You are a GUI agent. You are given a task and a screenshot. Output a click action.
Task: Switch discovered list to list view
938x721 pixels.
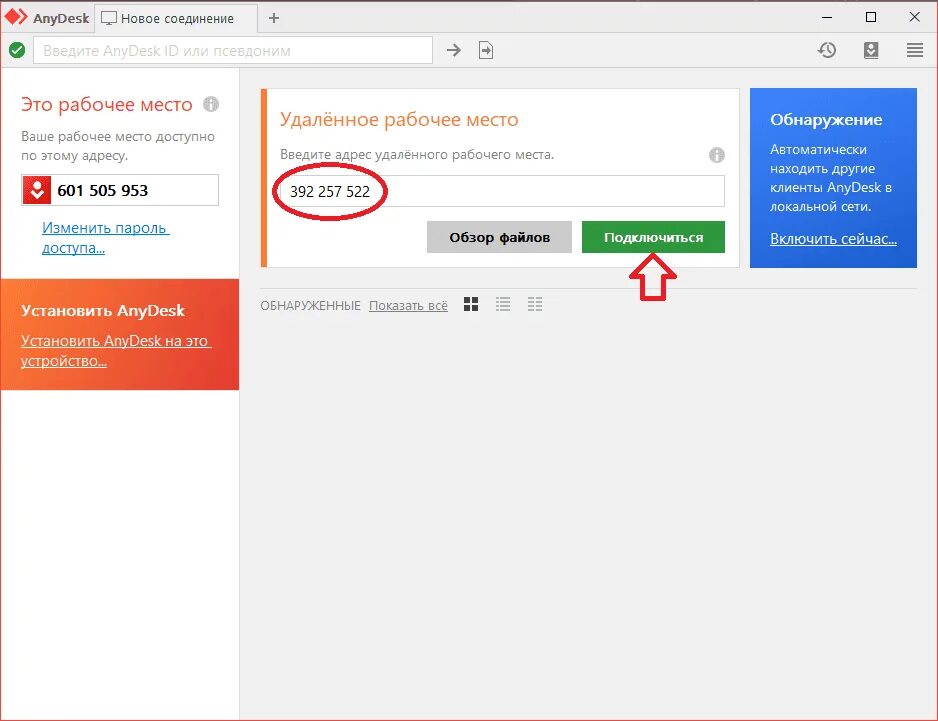point(503,305)
